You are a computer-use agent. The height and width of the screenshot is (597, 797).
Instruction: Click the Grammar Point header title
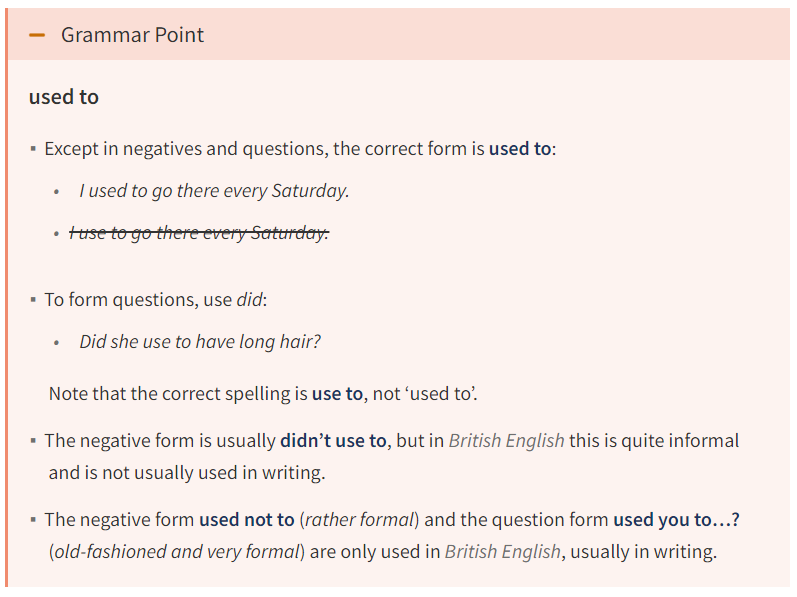coord(132,35)
